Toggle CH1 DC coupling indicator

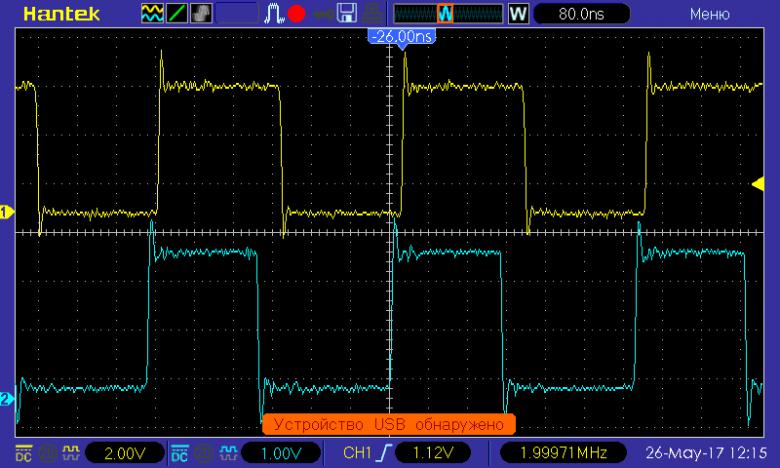(x=23, y=453)
